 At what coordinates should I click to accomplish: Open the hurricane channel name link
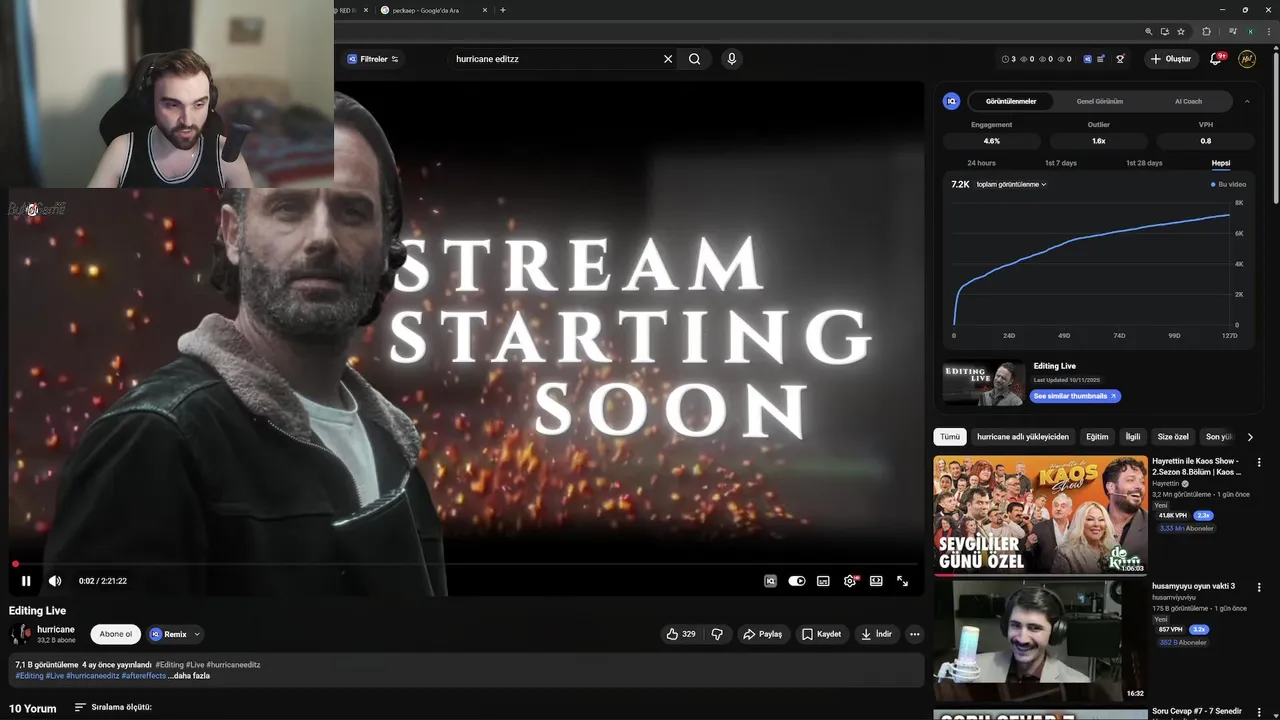[x=56, y=629]
